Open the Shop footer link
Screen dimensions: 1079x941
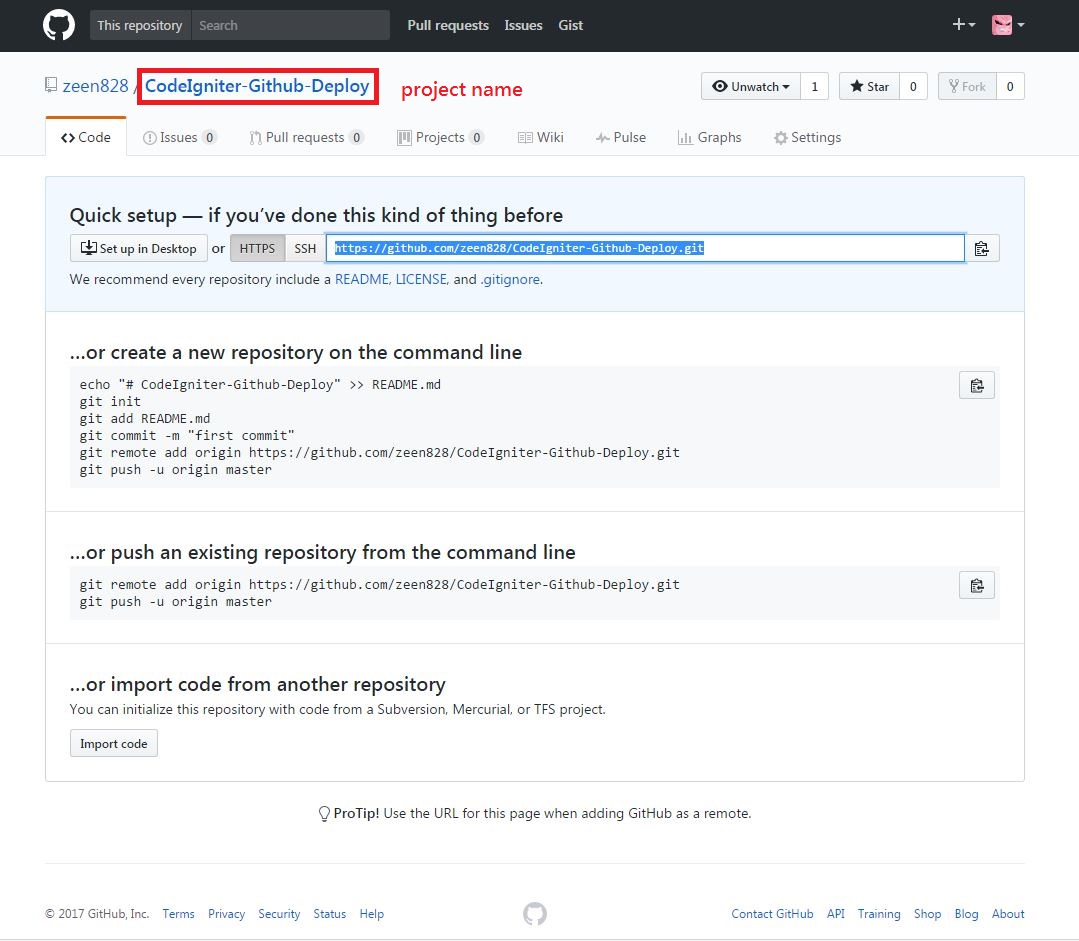tap(927, 913)
